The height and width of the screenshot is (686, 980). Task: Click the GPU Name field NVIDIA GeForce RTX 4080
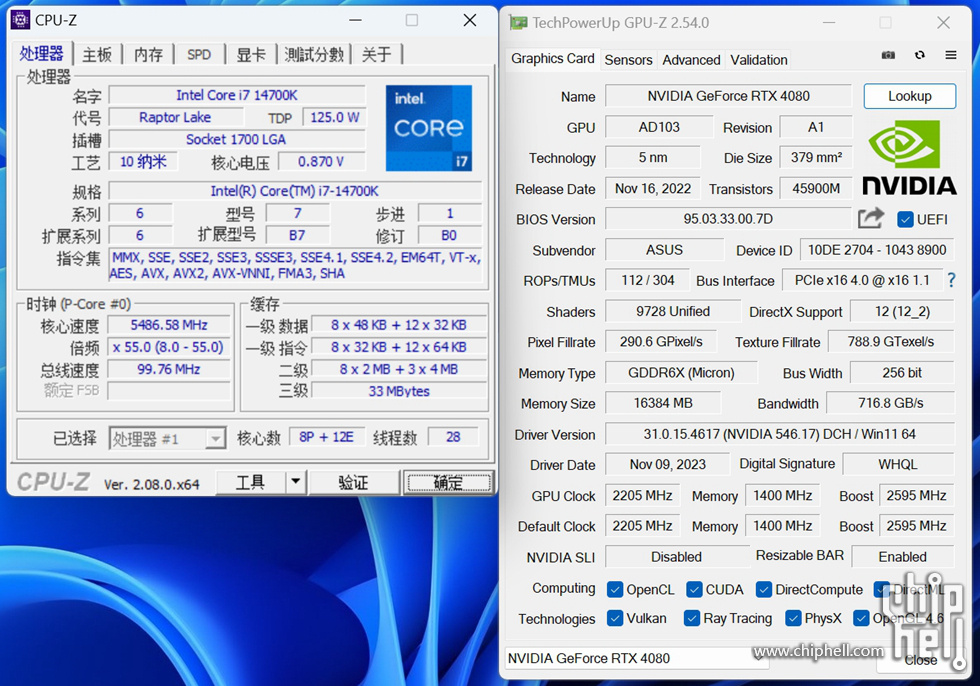[x=728, y=96]
